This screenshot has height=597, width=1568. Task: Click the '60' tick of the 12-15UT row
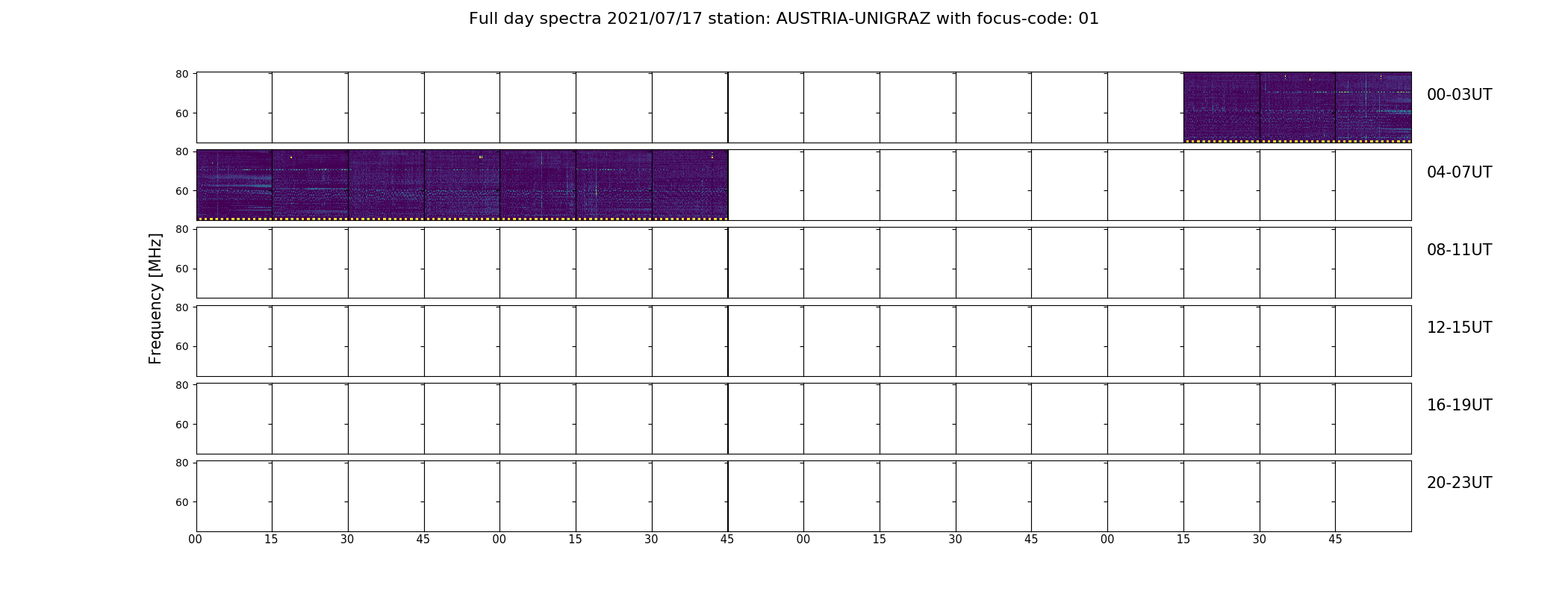tap(181, 346)
